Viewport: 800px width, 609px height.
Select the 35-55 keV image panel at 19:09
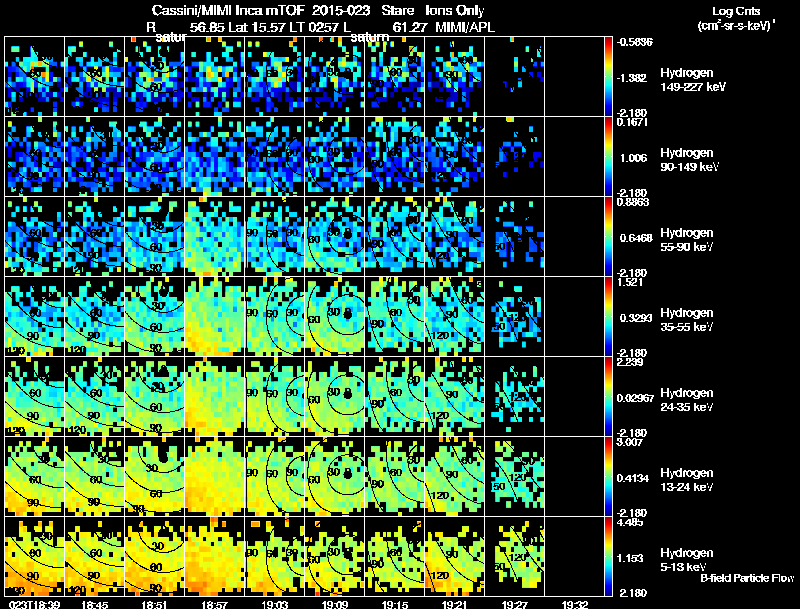(x=335, y=317)
